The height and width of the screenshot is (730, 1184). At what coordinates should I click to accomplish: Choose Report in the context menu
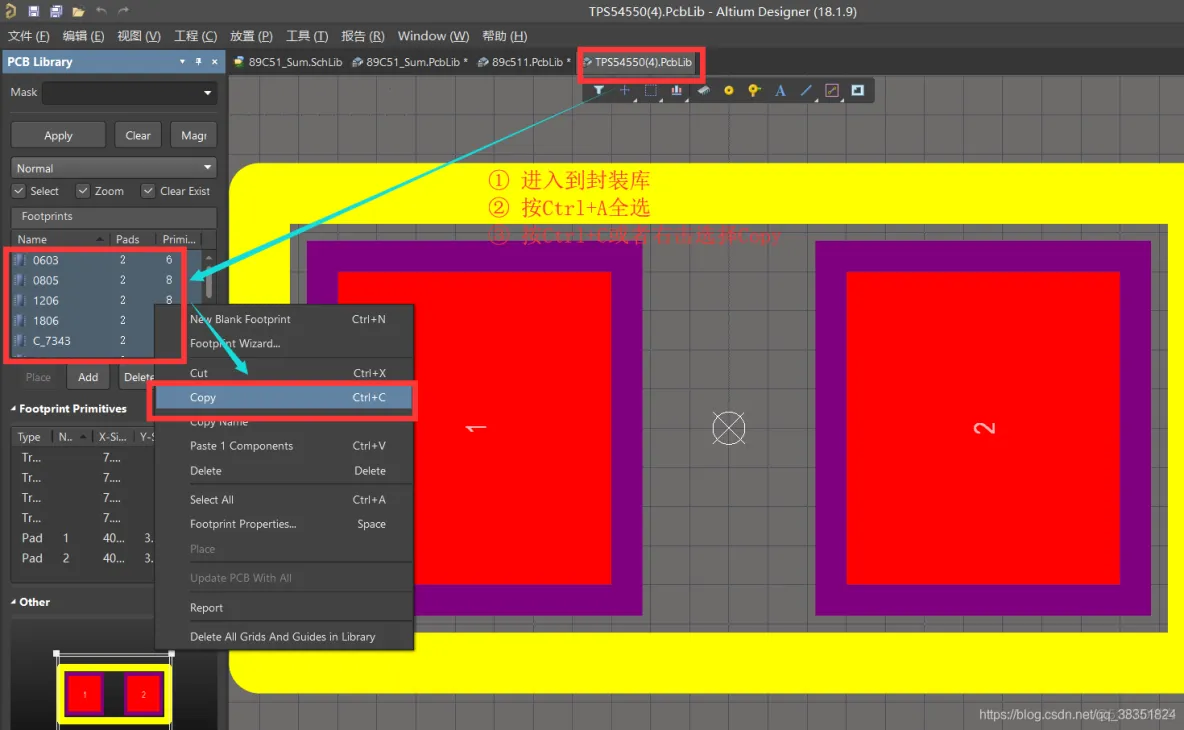click(284, 608)
